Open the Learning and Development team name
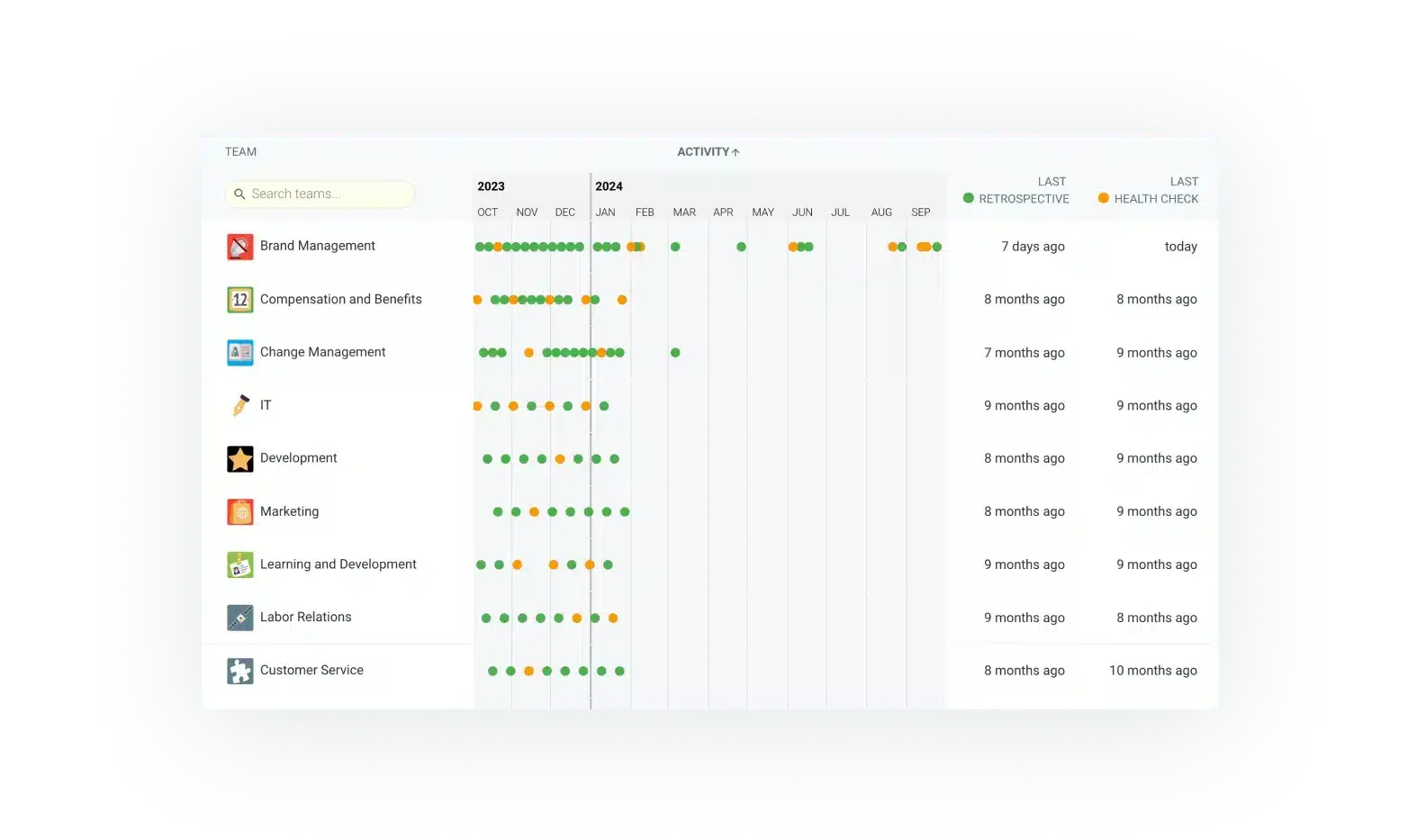This screenshot has width=1417, height=840. click(x=338, y=565)
